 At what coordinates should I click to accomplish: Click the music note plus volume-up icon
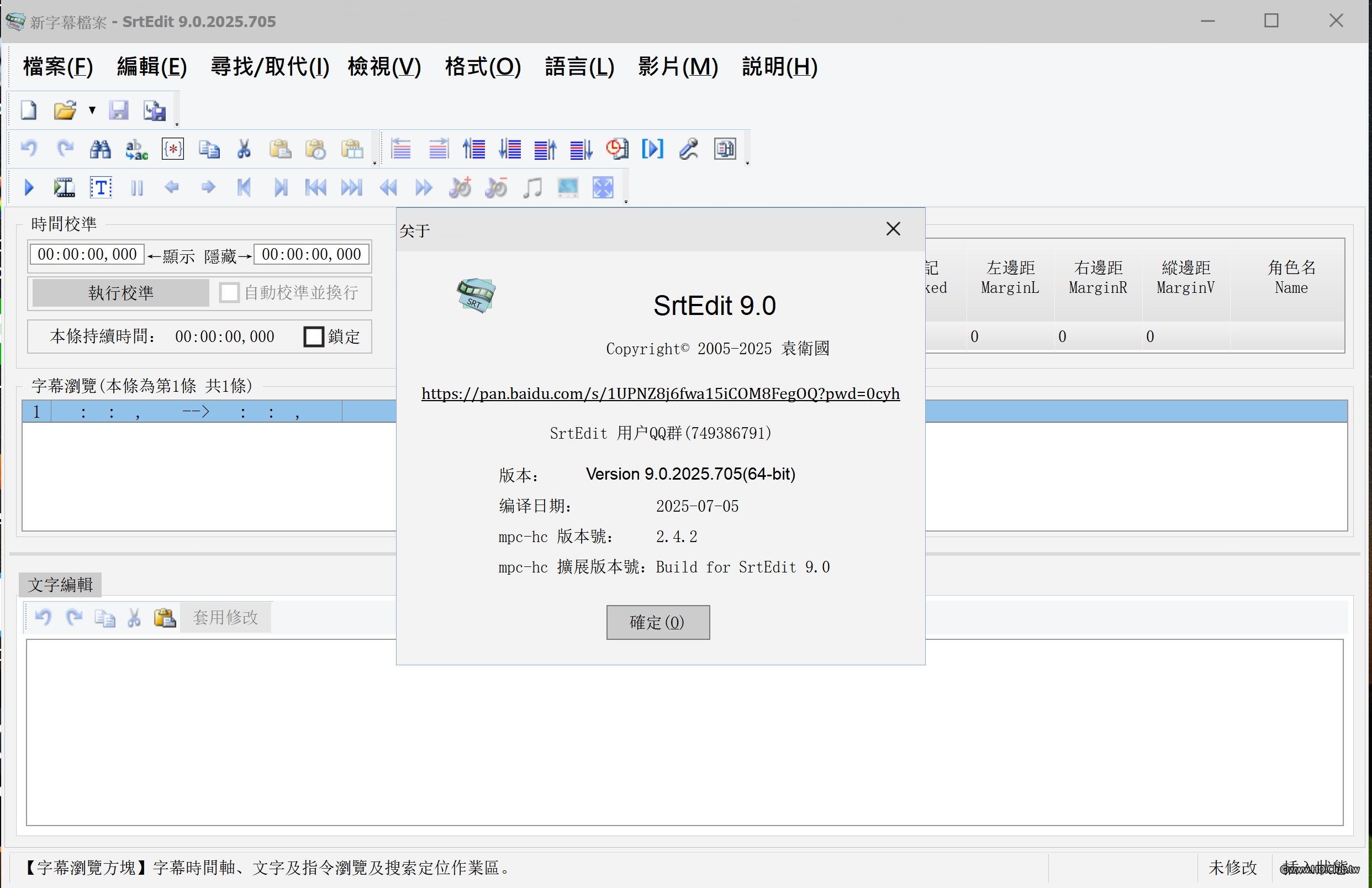click(460, 187)
